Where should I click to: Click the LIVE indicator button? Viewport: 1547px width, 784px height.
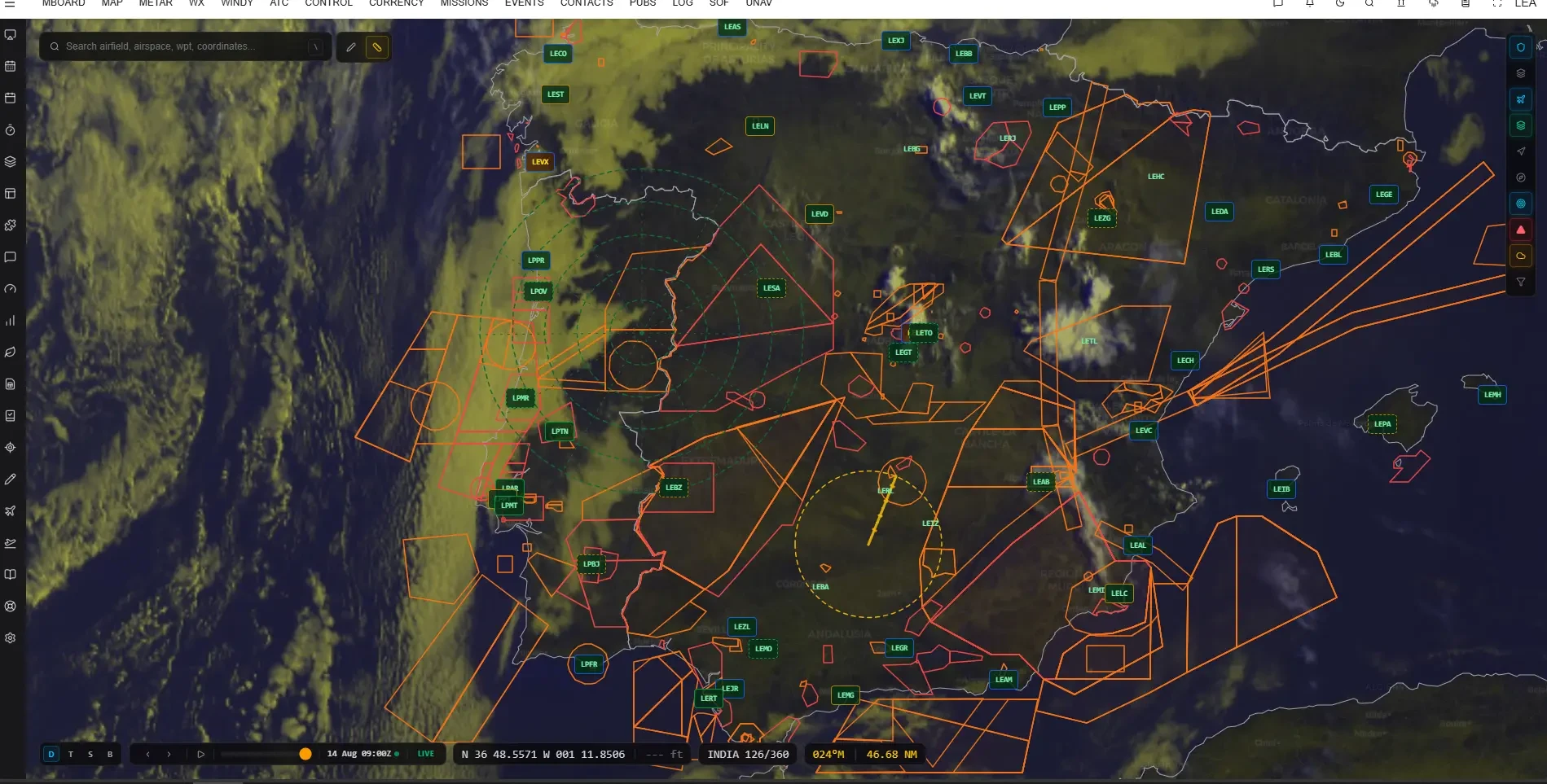point(425,754)
